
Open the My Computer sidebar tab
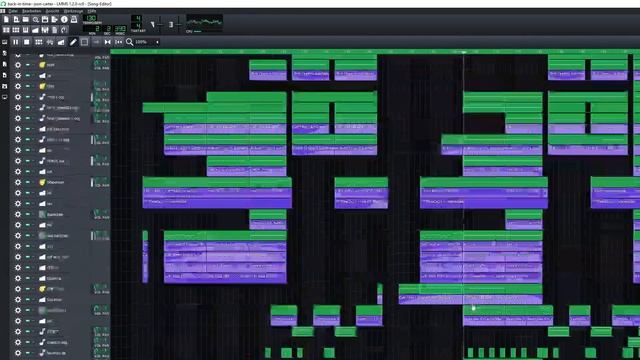click(4, 97)
